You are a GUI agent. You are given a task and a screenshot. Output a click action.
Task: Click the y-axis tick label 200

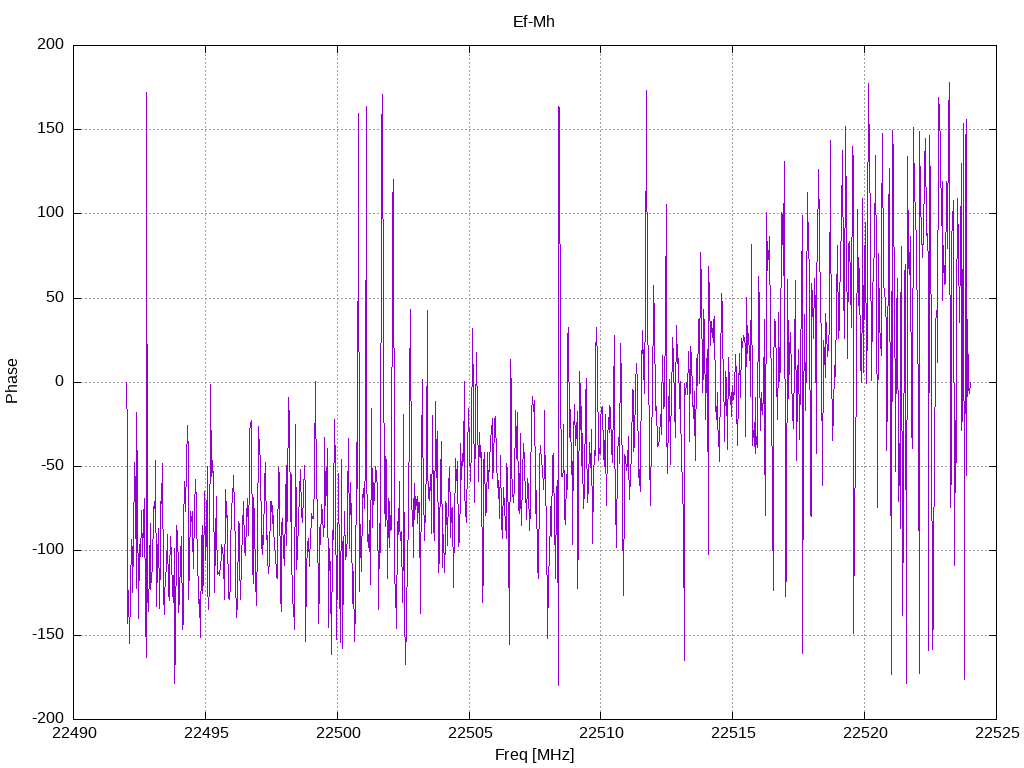[x=51, y=44]
